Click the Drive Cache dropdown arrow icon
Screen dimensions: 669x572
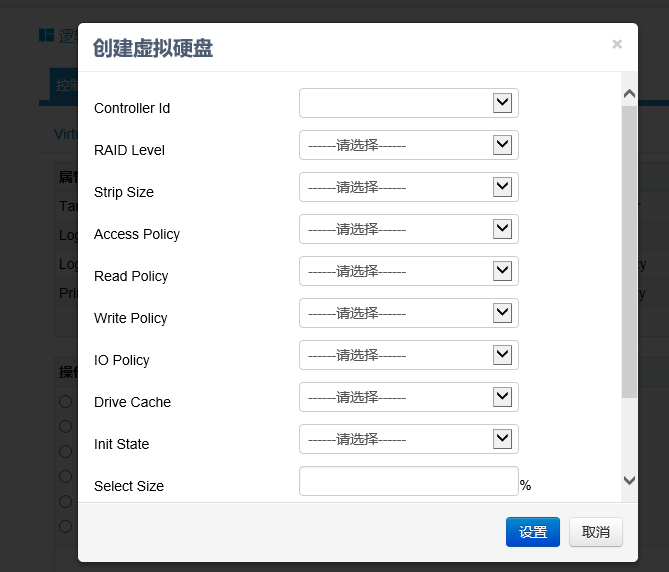pos(503,397)
